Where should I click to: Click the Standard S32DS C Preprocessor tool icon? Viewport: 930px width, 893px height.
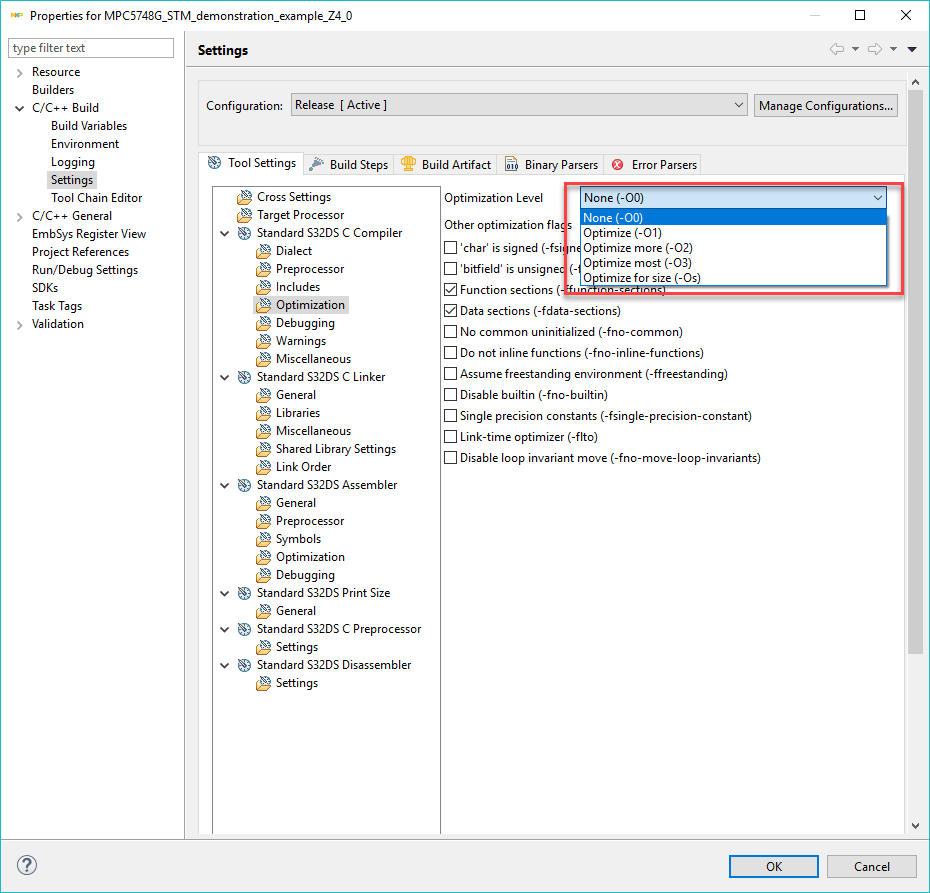click(x=244, y=629)
